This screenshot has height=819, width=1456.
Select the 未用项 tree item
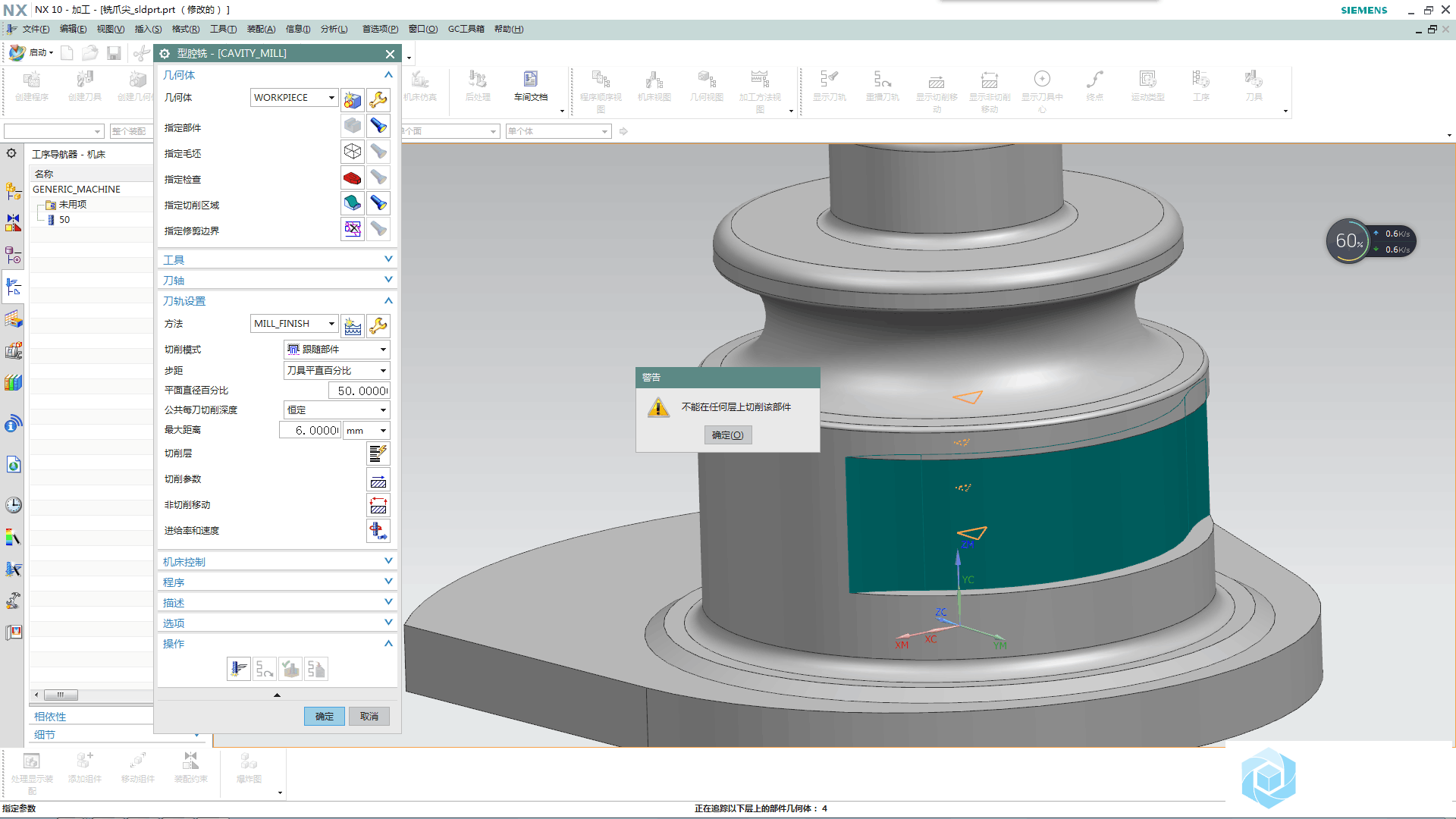point(72,205)
